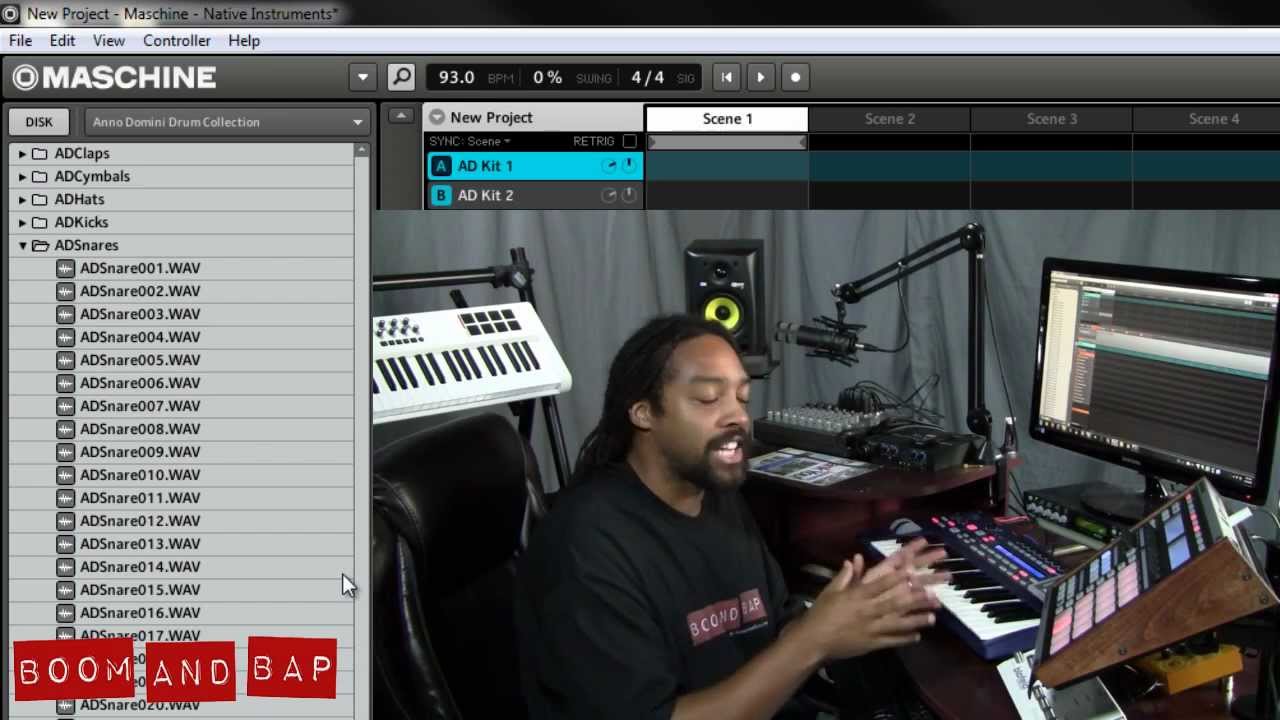
Task: Click the waveform icon of ADSnare006.WAV
Action: point(66,383)
